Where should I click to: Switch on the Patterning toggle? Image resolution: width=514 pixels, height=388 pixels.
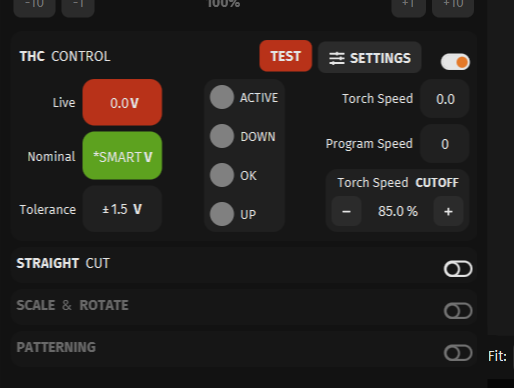[x=458, y=353]
